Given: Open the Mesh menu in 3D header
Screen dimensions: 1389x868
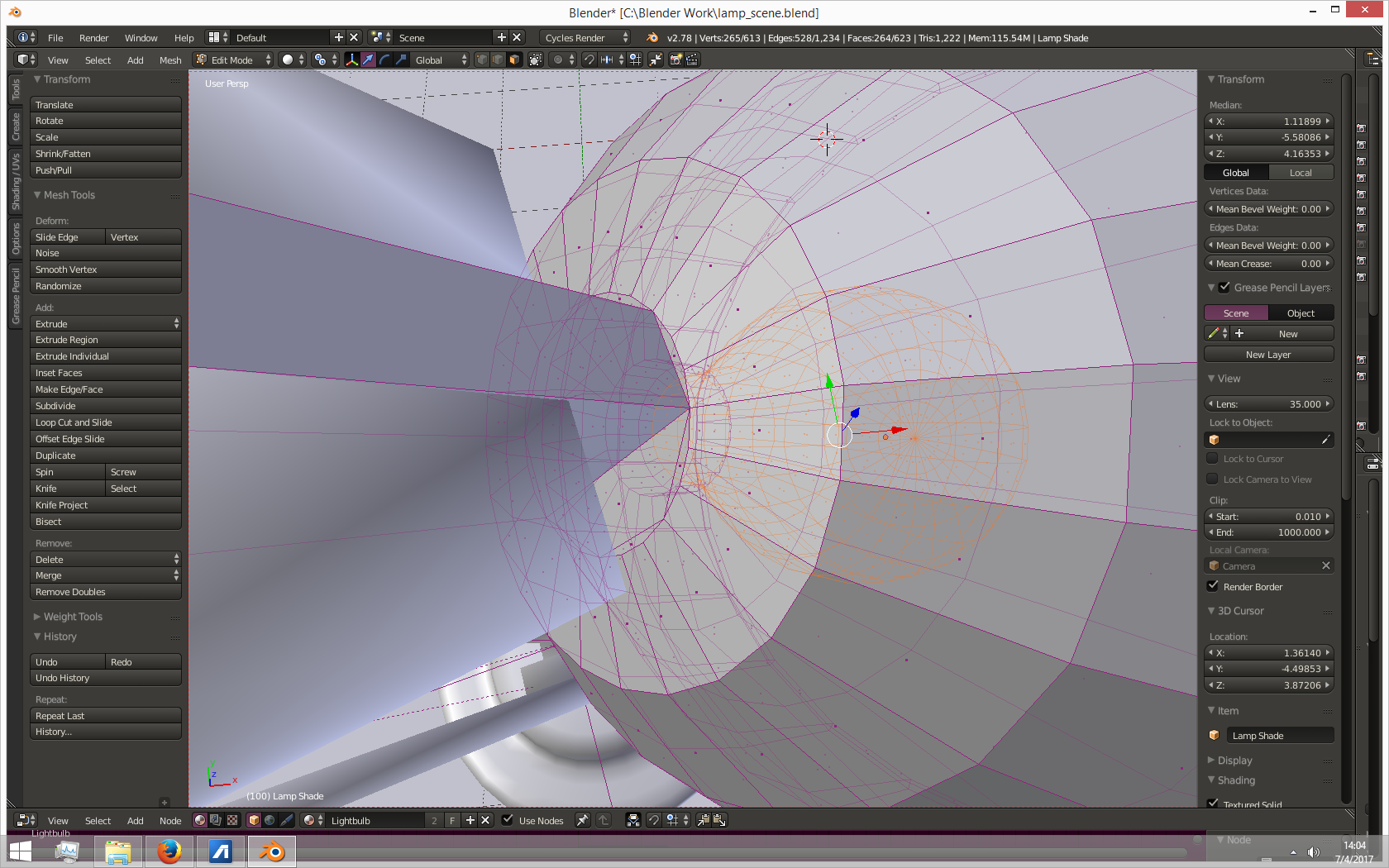Looking at the screenshot, I should tap(170, 60).
